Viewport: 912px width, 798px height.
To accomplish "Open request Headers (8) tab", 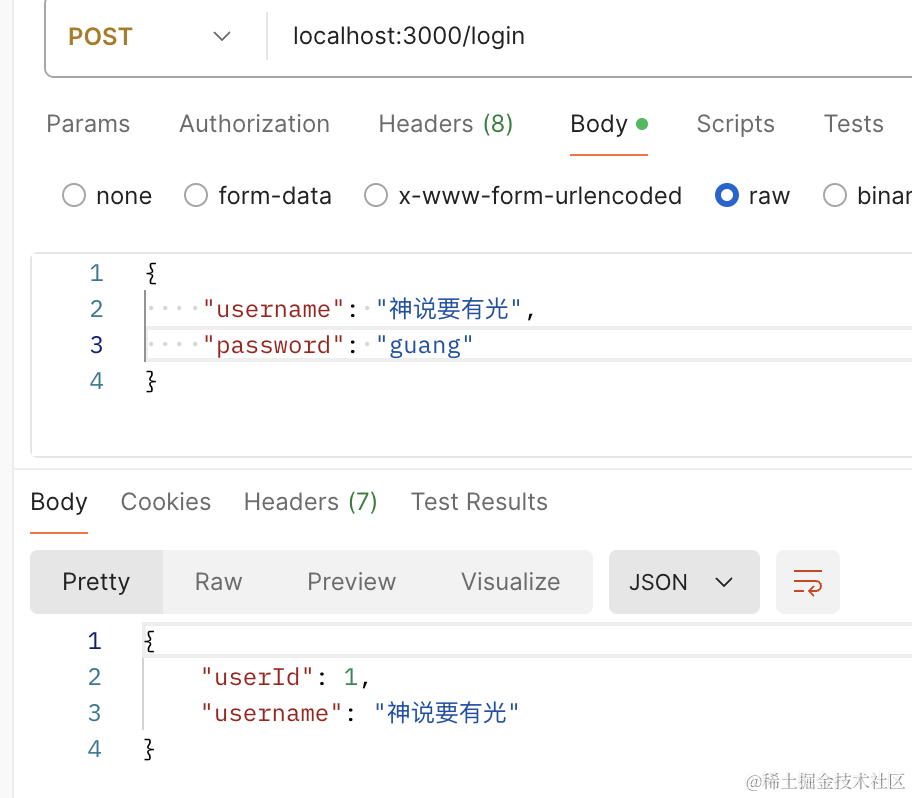I will click(x=445, y=124).
